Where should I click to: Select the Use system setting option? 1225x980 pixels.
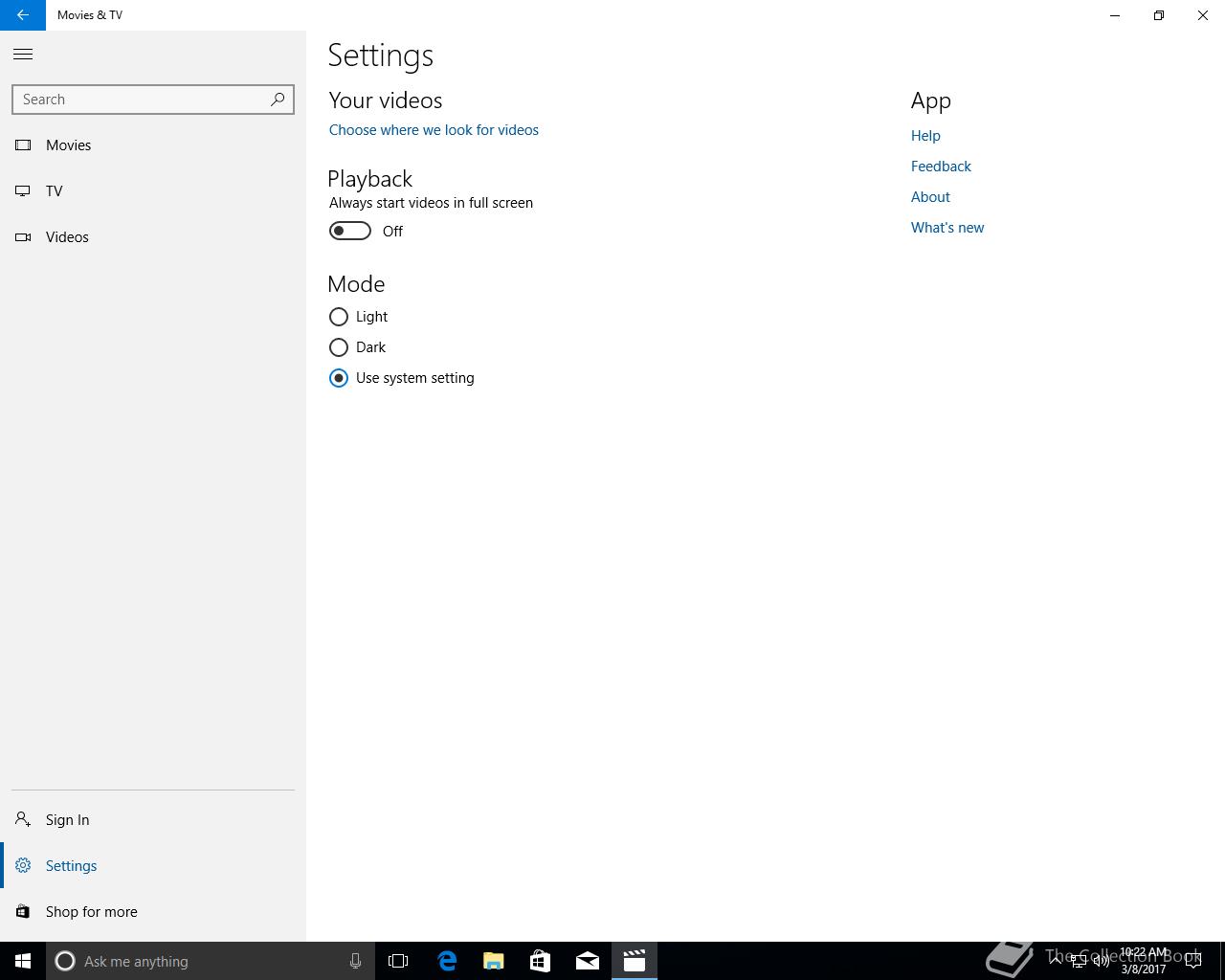[339, 378]
